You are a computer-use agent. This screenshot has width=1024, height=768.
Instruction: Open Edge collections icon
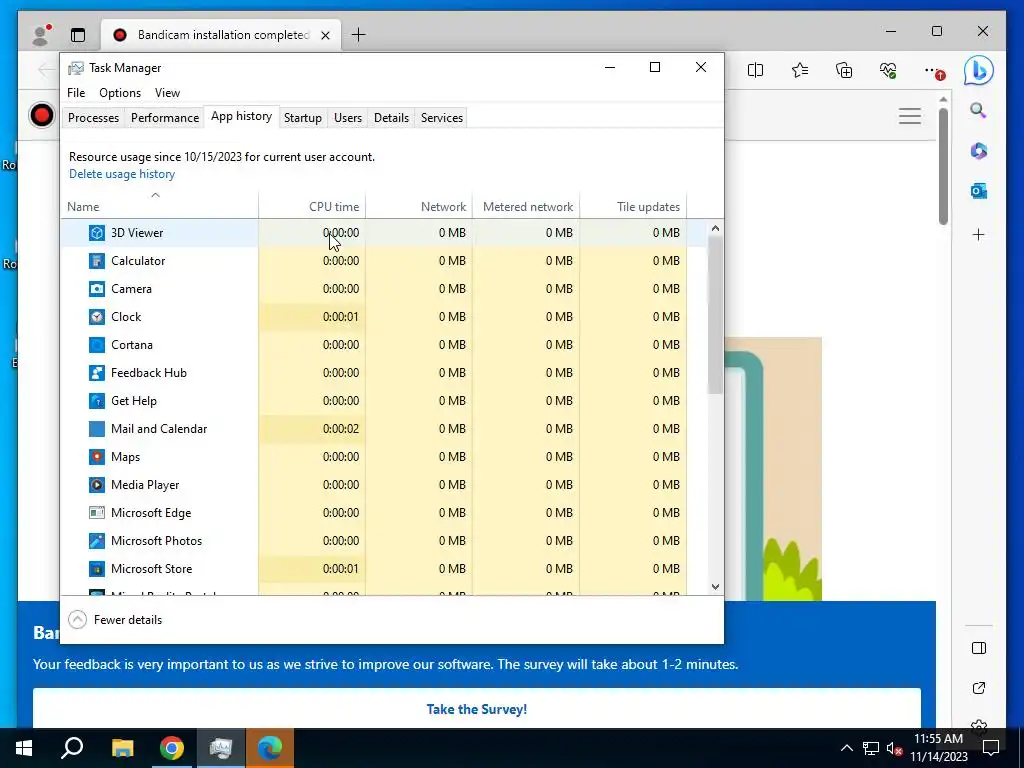point(844,70)
